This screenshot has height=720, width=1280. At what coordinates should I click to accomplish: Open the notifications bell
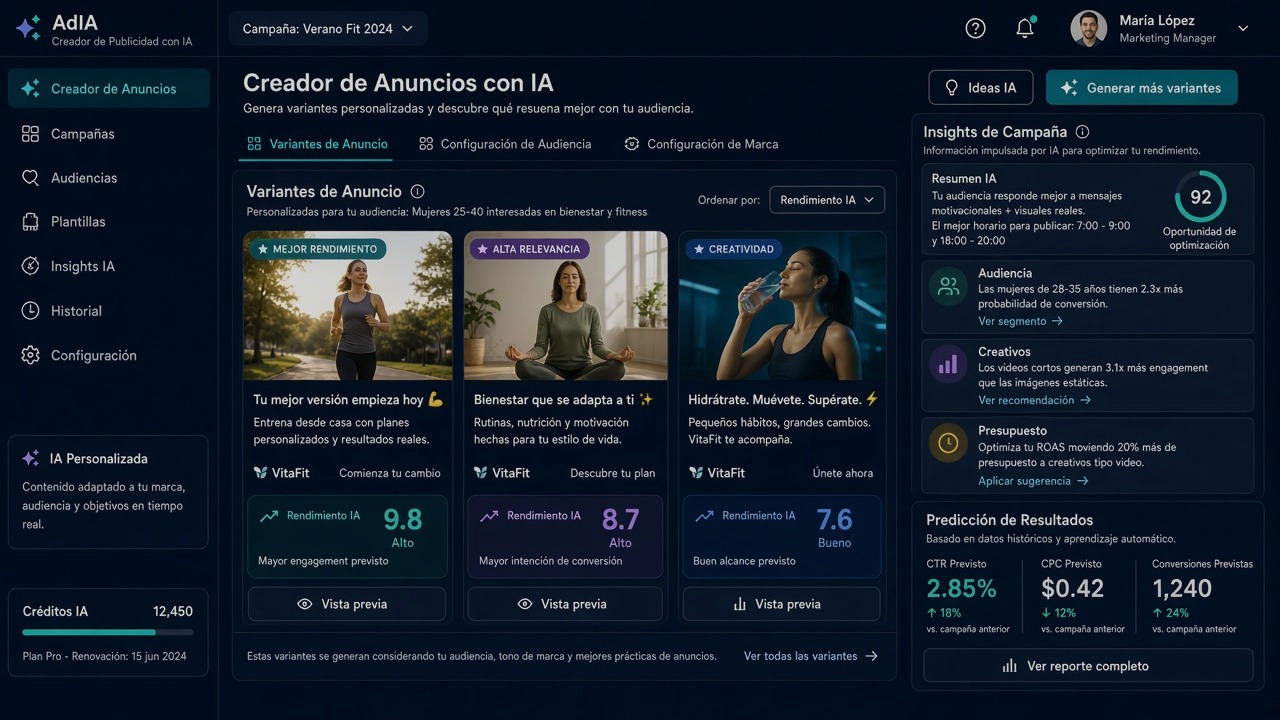click(1025, 28)
